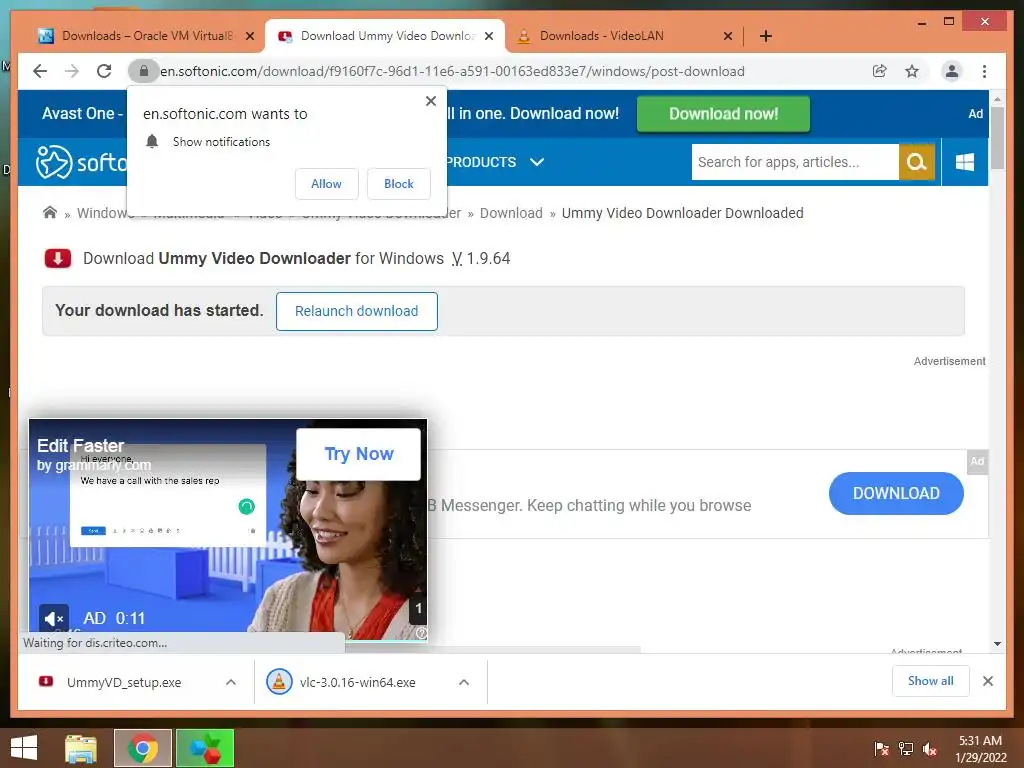Open the vlc-3.0.16-win64.exe download item

357,682
